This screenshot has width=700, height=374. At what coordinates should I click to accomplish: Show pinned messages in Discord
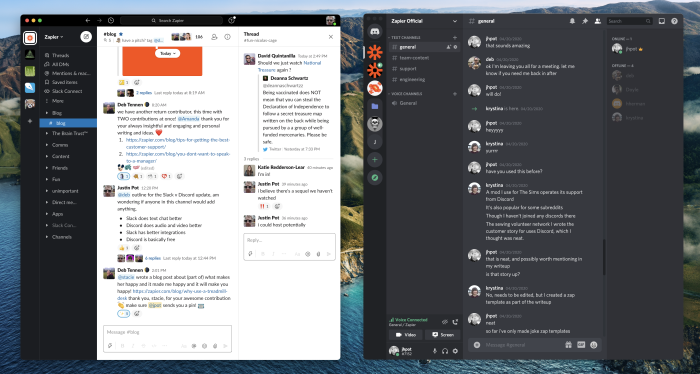click(585, 21)
